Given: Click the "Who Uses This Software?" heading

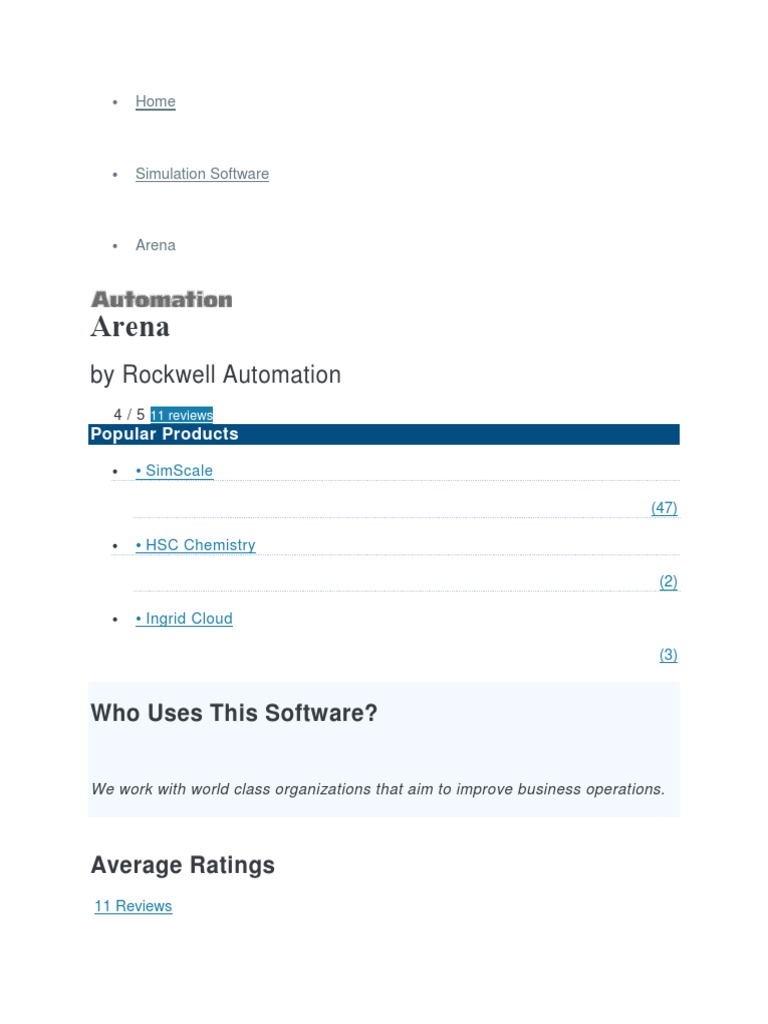Looking at the screenshot, I should 234,714.
